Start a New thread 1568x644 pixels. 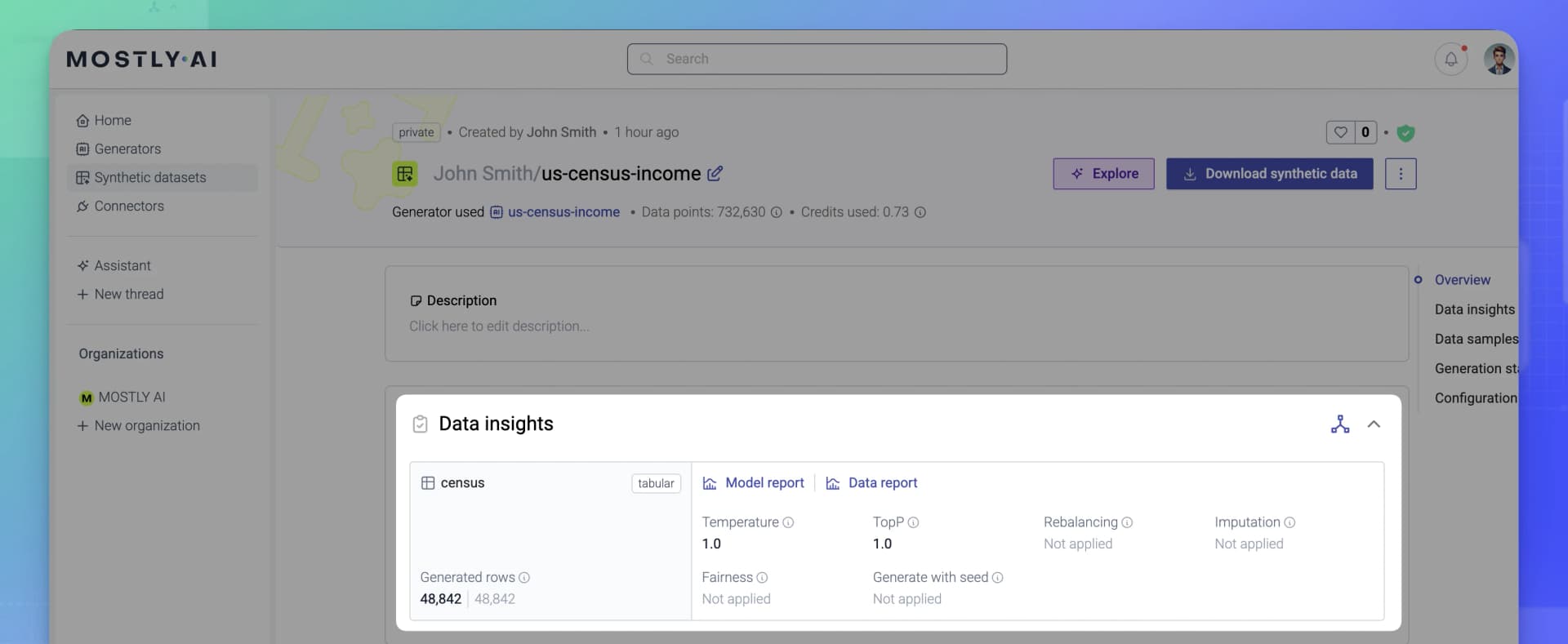(120, 294)
